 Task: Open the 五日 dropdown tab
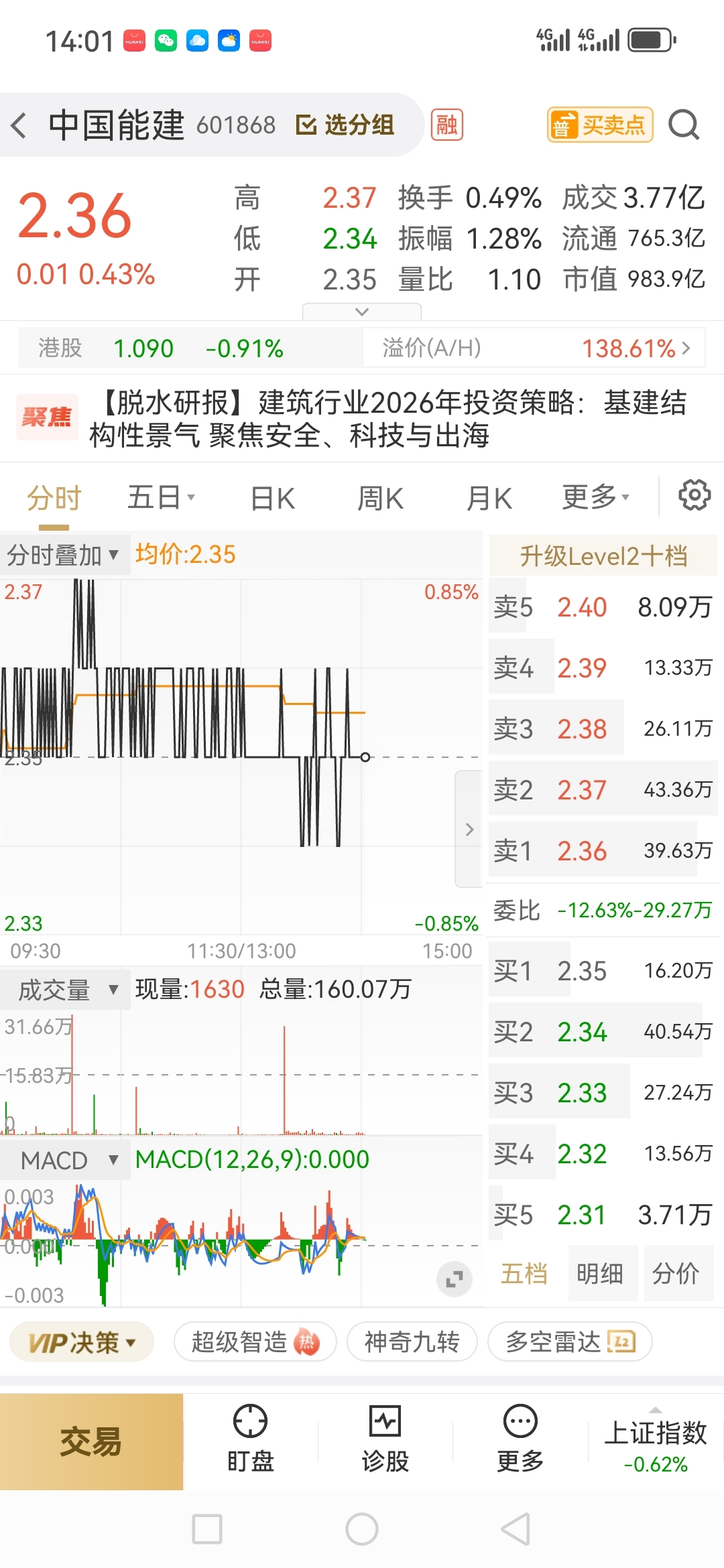[161, 498]
